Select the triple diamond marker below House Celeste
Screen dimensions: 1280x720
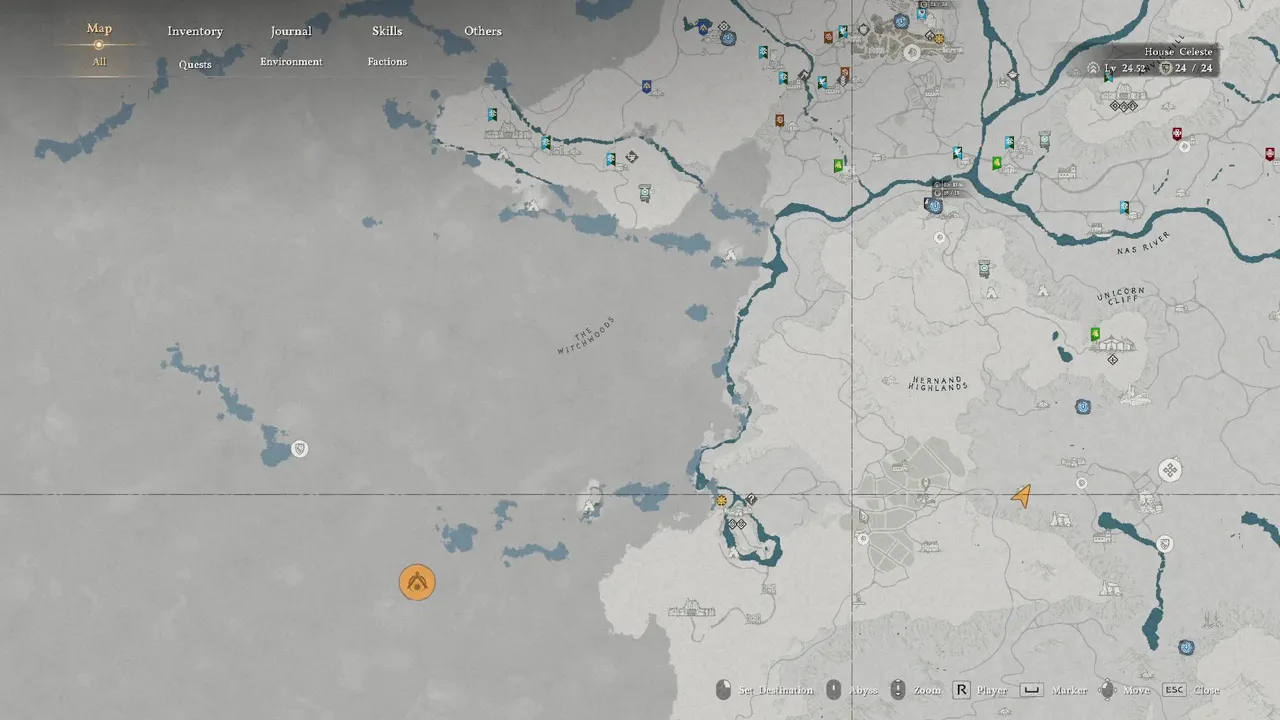point(1123,106)
